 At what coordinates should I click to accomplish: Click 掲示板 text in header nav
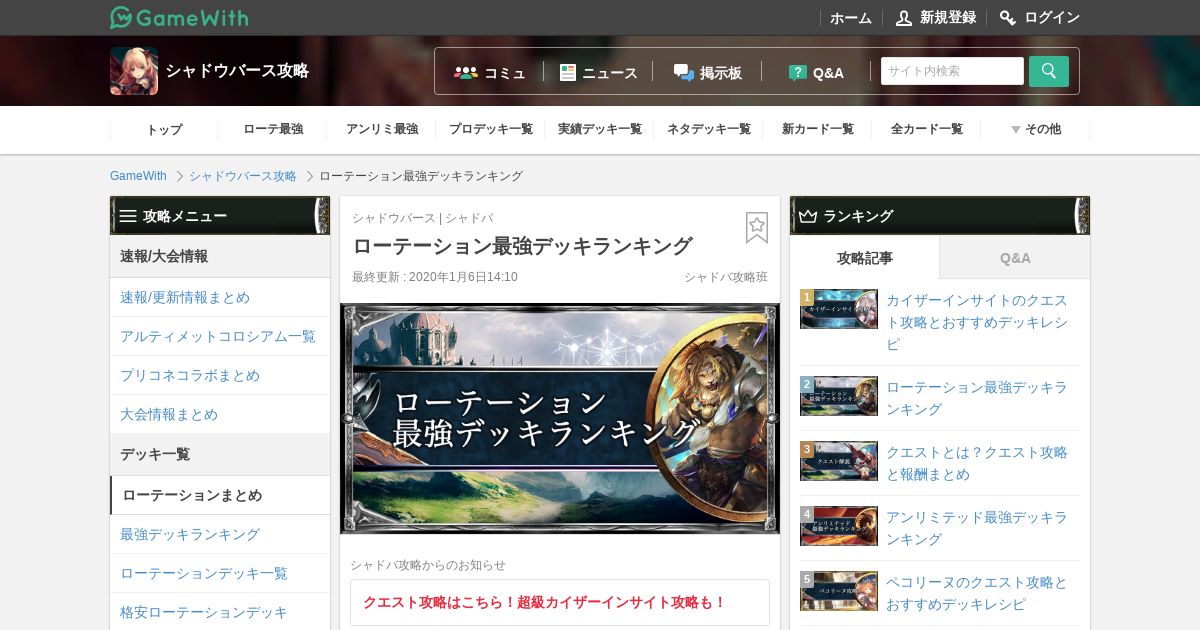click(721, 73)
